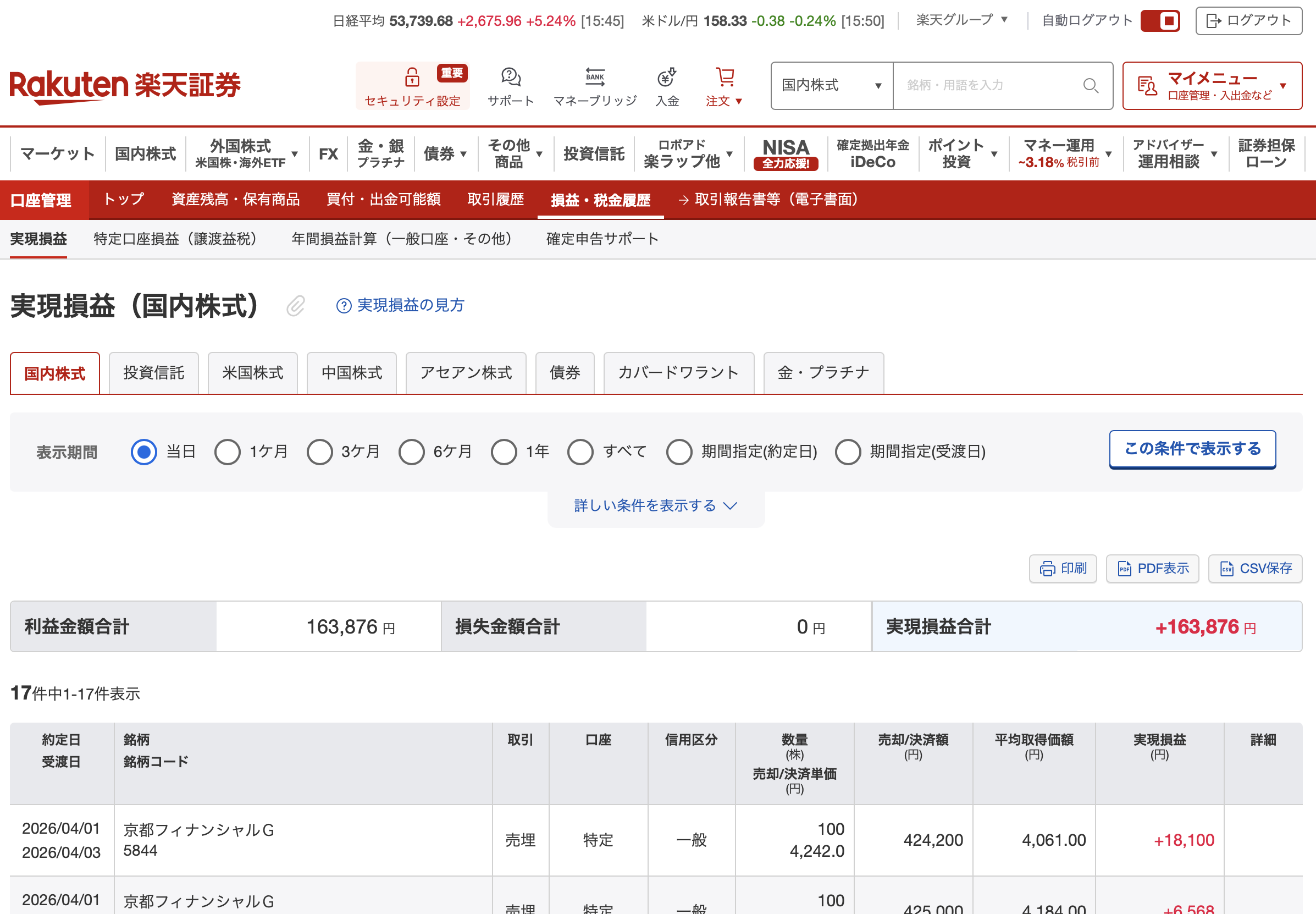Image resolution: width=1316 pixels, height=914 pixels.
Task: Click the printer 印刷 icon button
Action: 1063,569
